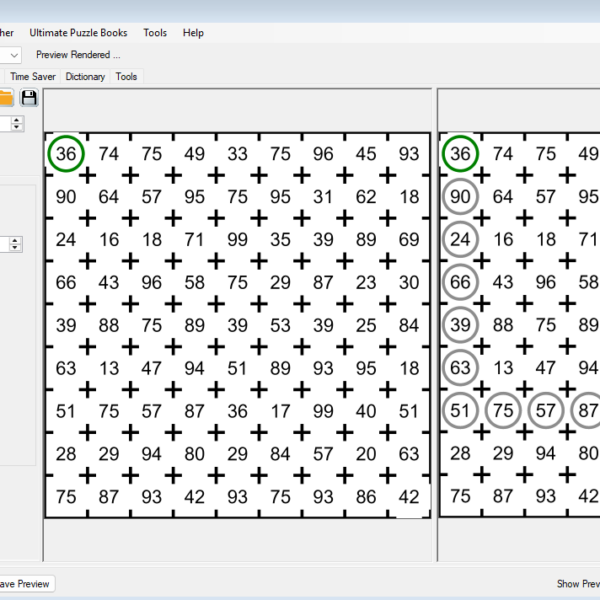Screen dimensions: 600x600
Task: Select the Tools tab beside Dictionary
Action: 126,76
